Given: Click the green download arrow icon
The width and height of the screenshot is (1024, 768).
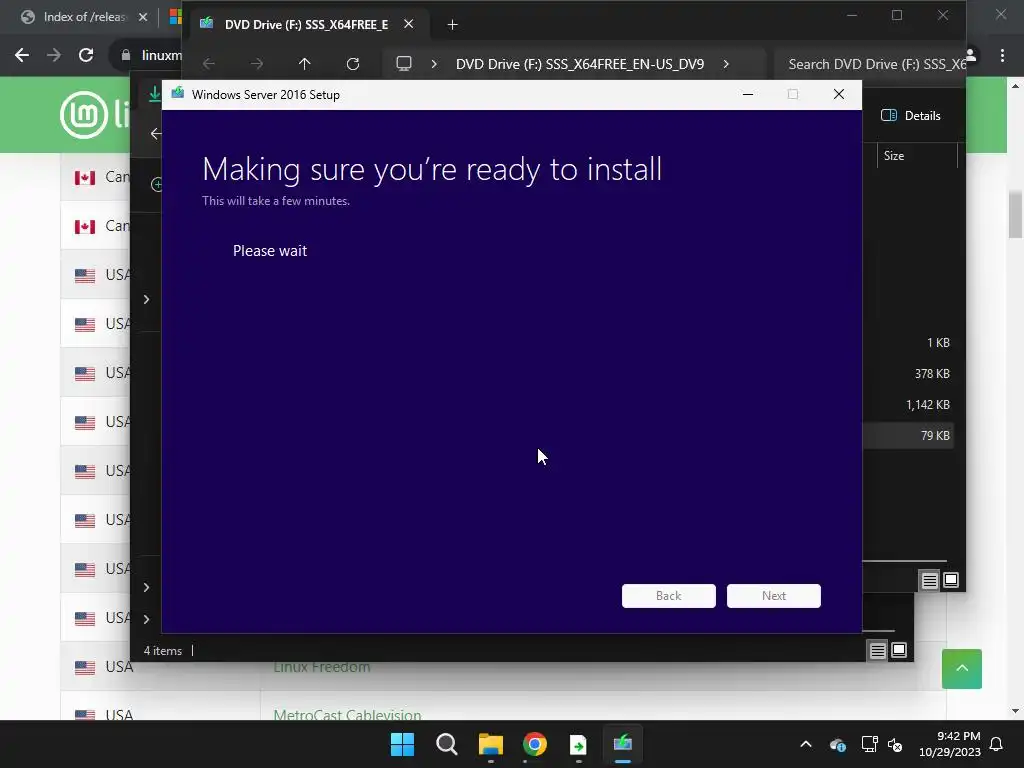Looking at the screenshot, I should (154, 93).
